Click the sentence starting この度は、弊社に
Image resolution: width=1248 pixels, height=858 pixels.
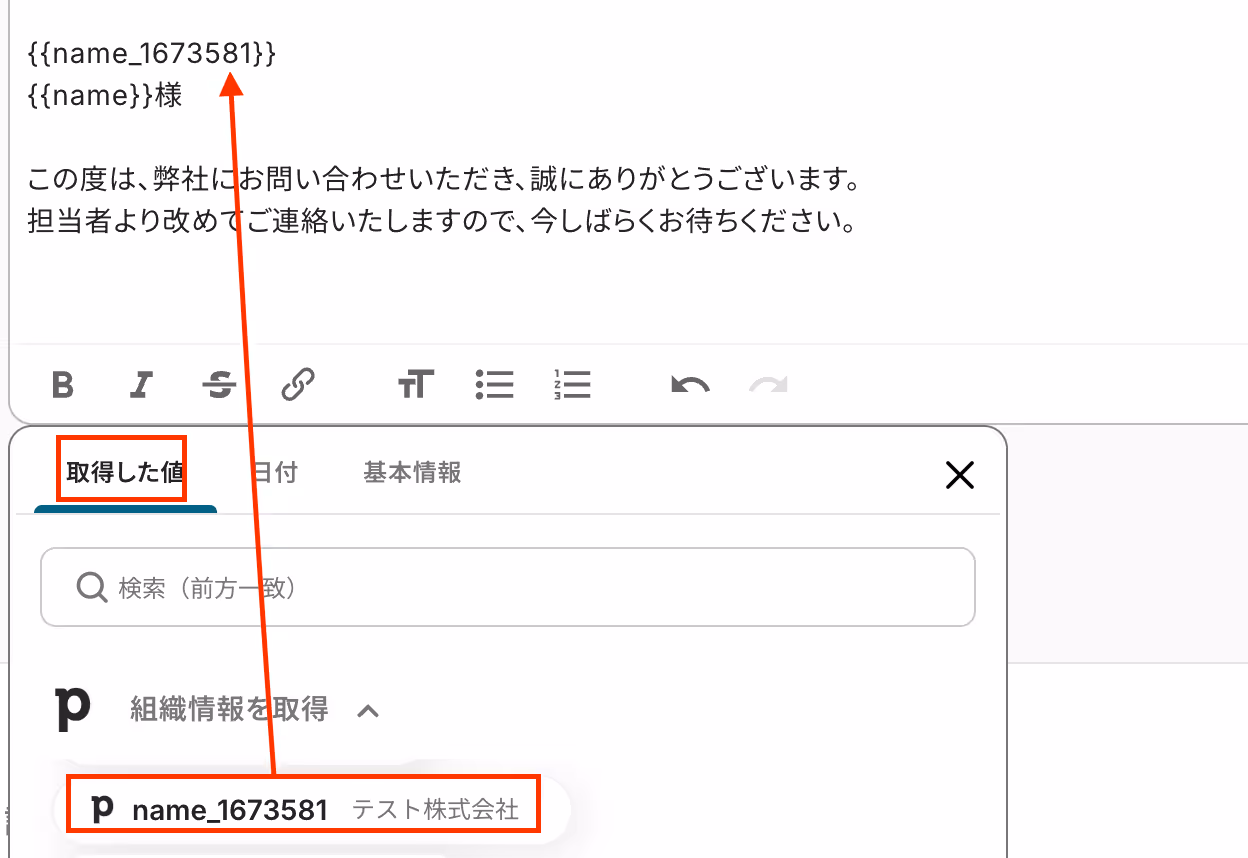[x=444, y=181]
